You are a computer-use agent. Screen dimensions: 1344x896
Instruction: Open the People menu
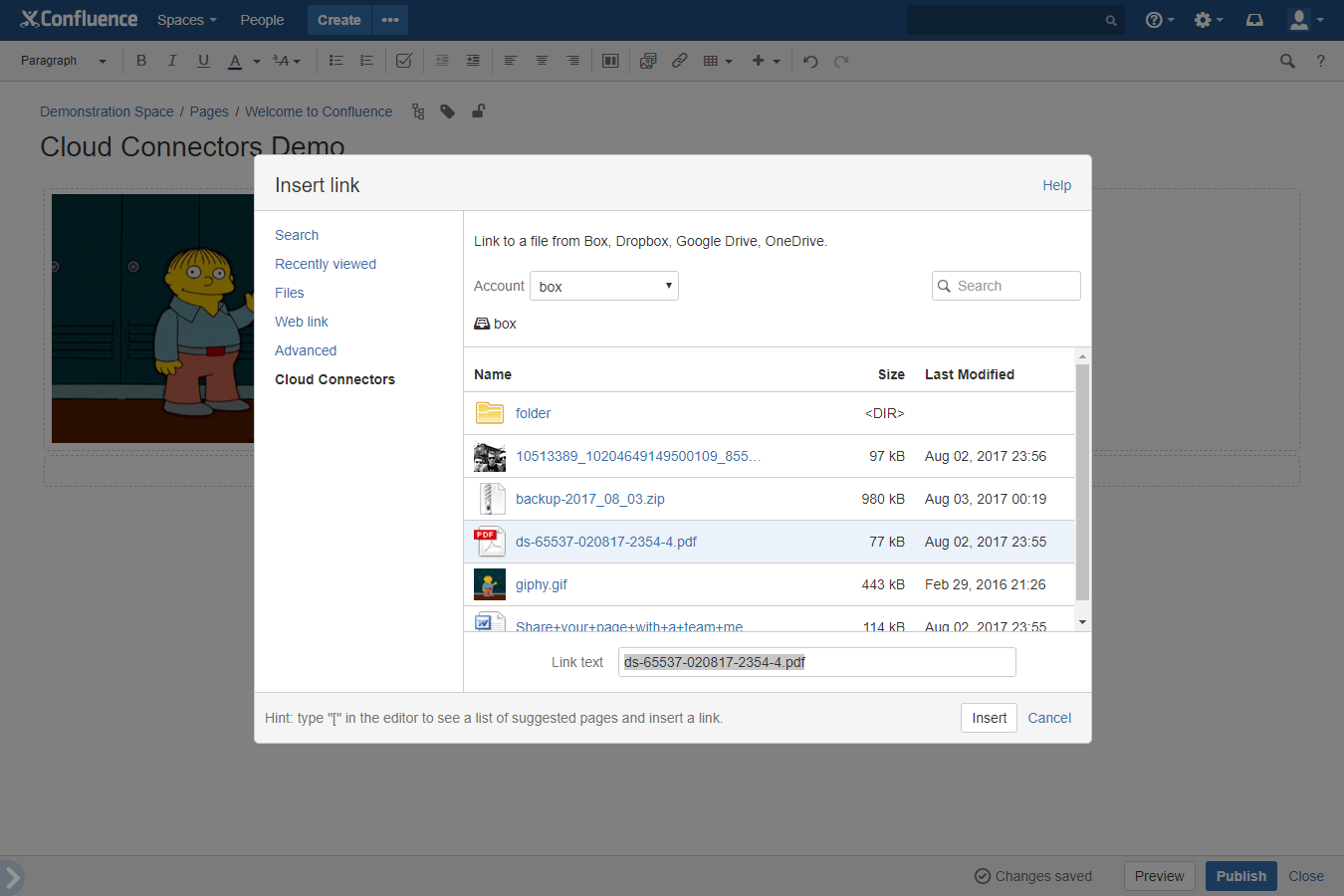click(262, 20)
